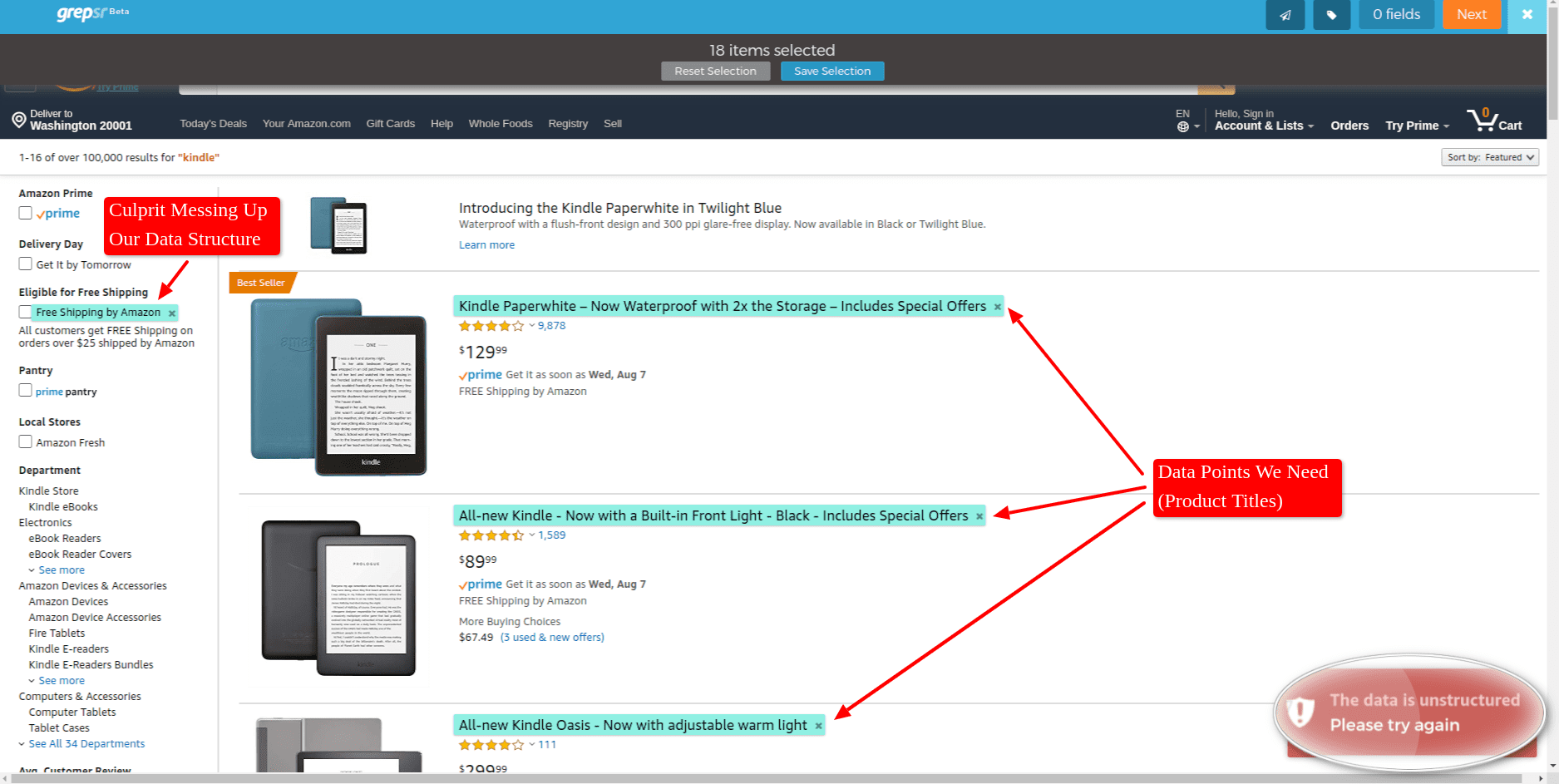Check the prime pantry checkbox
This screenshot has width=1559, height=784.
tap(26, 390)
